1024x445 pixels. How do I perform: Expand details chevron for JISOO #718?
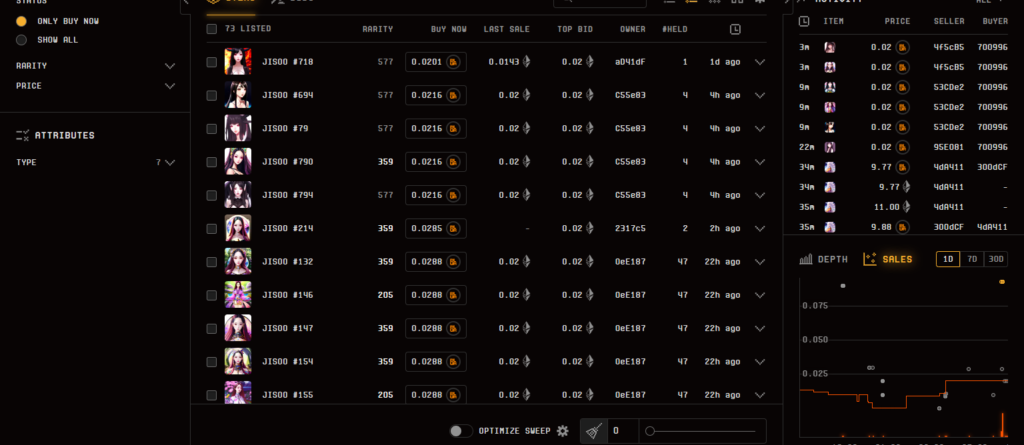click(x=760, y=62)
